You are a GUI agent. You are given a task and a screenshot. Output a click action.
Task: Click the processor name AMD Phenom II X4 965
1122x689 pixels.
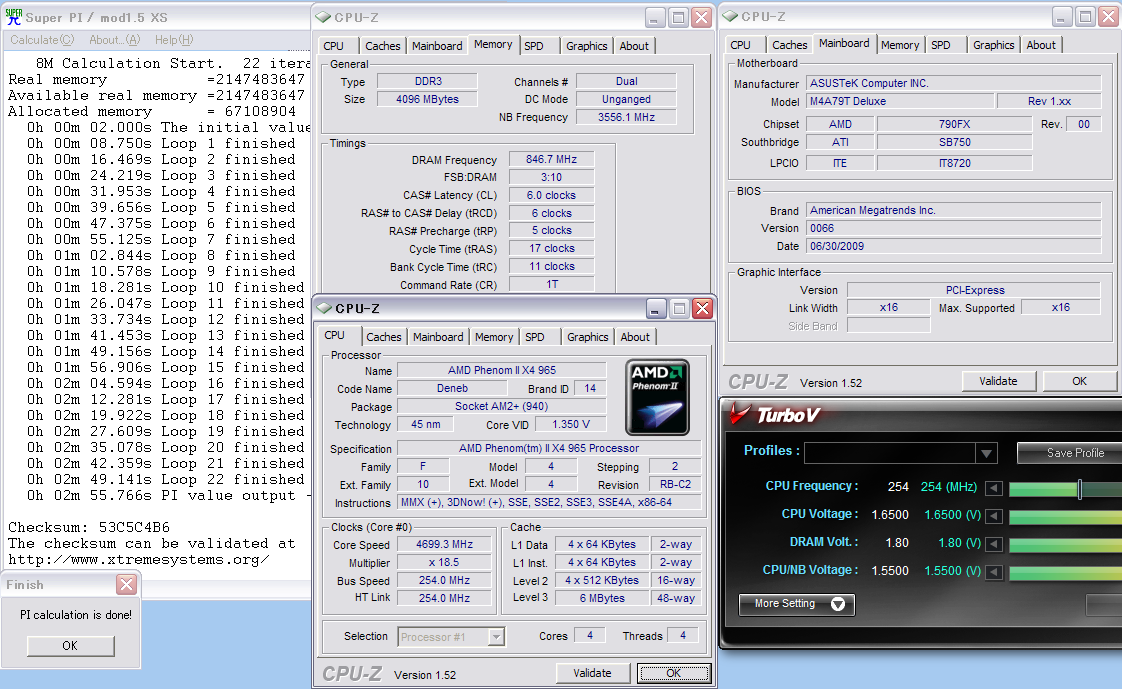point(502,370)
